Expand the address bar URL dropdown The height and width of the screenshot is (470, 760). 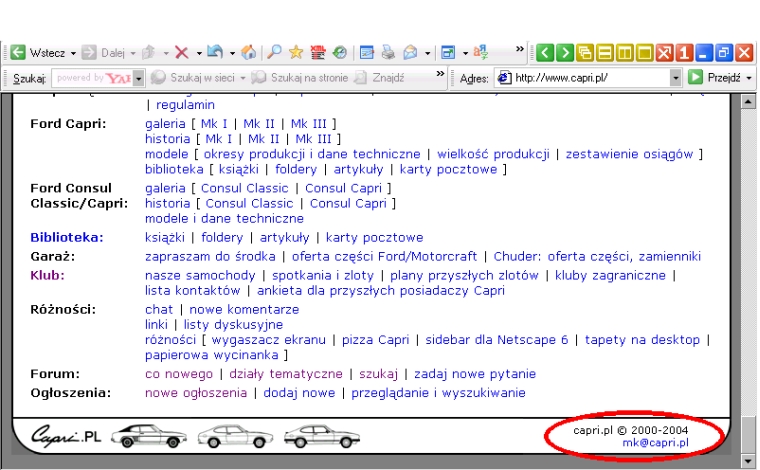pos(675,78)
